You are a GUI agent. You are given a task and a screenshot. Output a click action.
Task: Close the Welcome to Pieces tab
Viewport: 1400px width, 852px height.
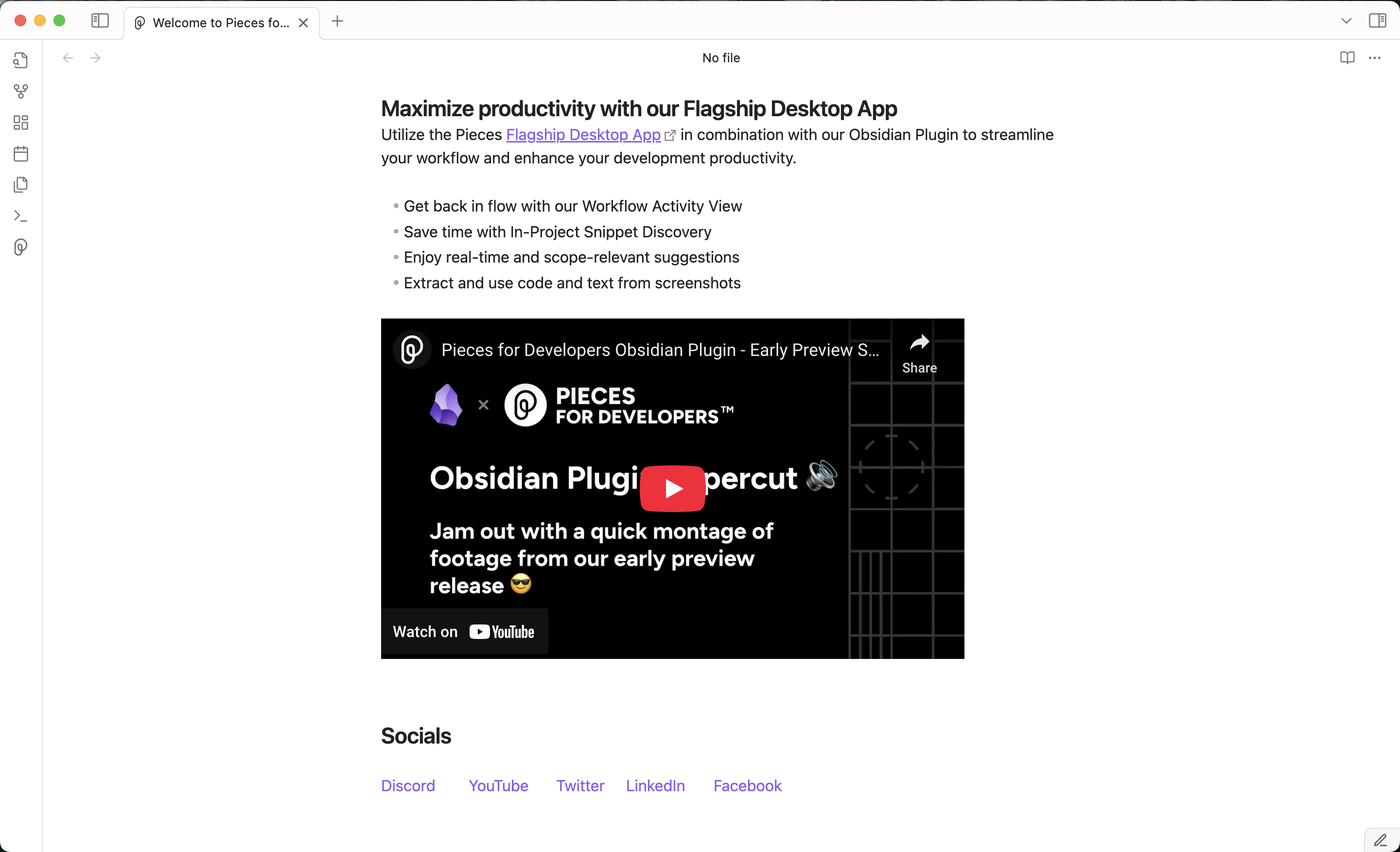click(303, 23)
